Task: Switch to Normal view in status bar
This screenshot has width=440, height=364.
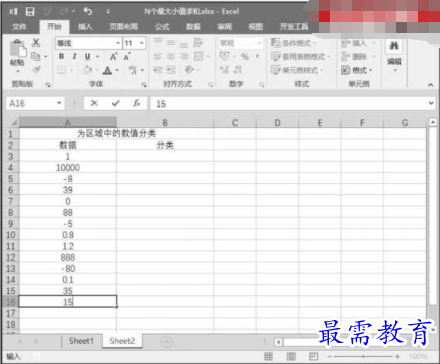Action: (x=268, y=357)
